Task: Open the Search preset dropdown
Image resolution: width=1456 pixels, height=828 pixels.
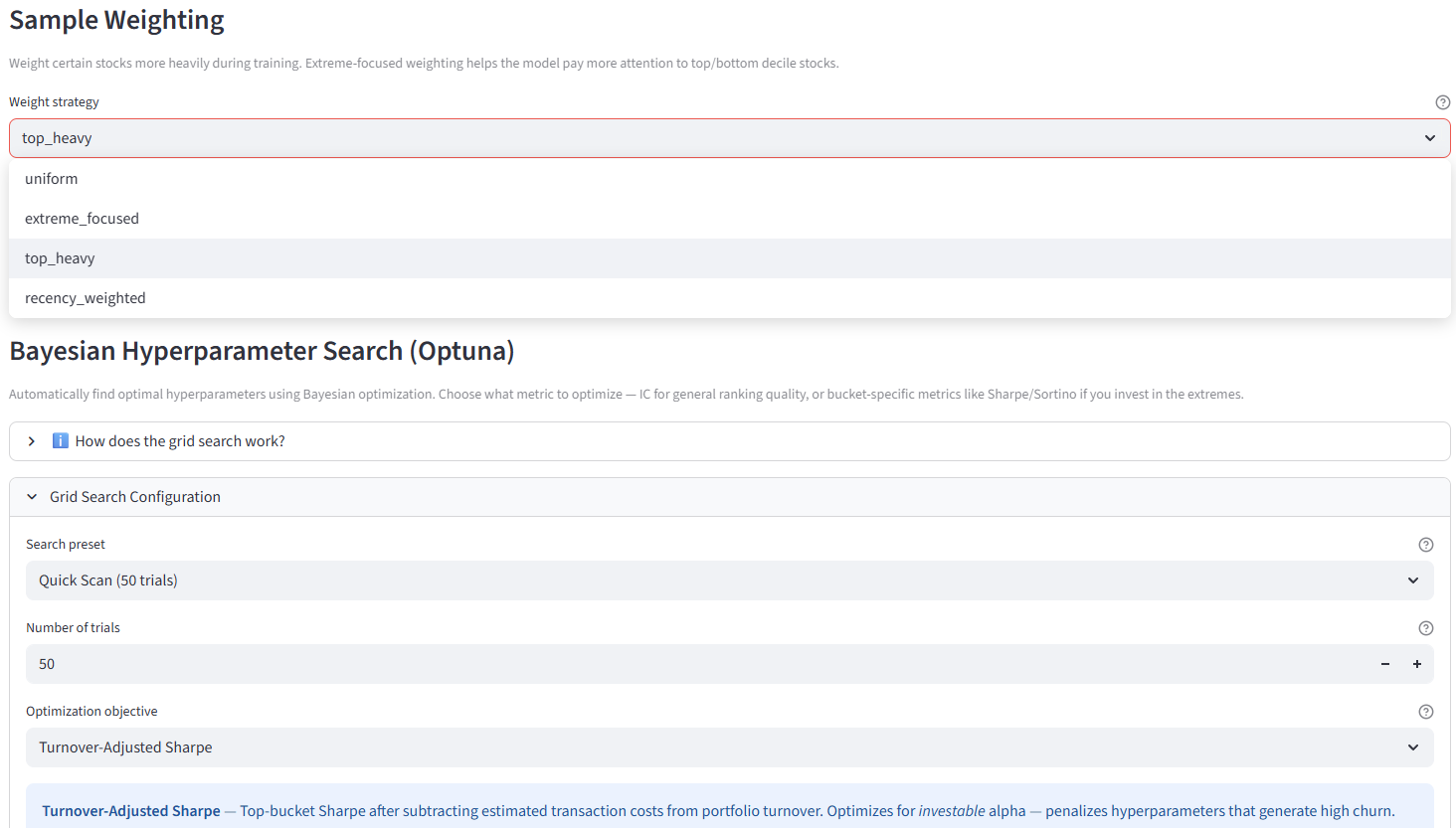Action: (x=696, y=580)
